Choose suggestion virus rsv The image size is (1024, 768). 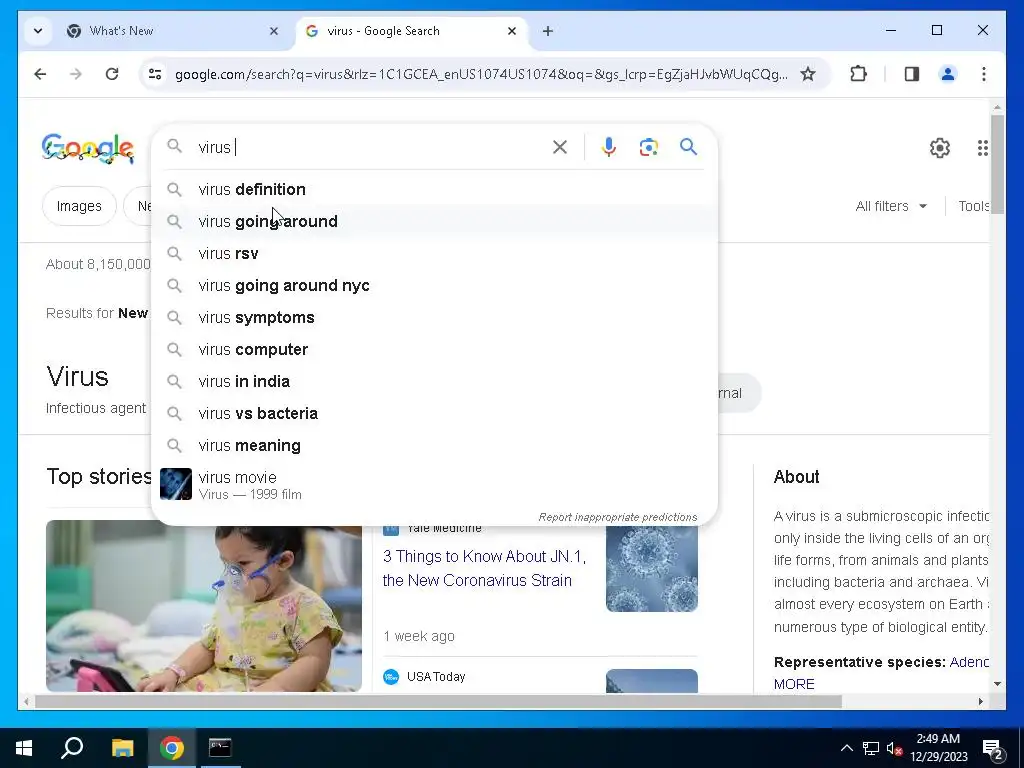point(434,253)
